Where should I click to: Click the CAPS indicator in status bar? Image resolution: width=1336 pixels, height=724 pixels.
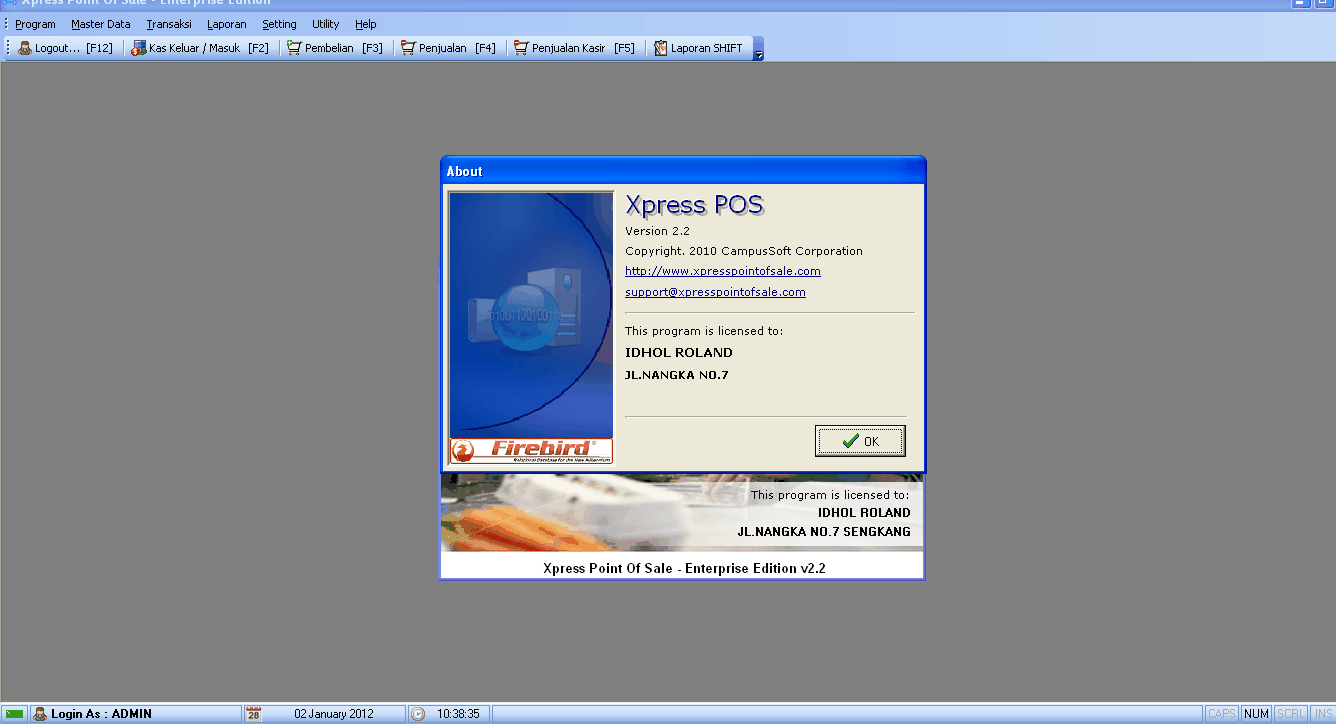pos(1222,714)
